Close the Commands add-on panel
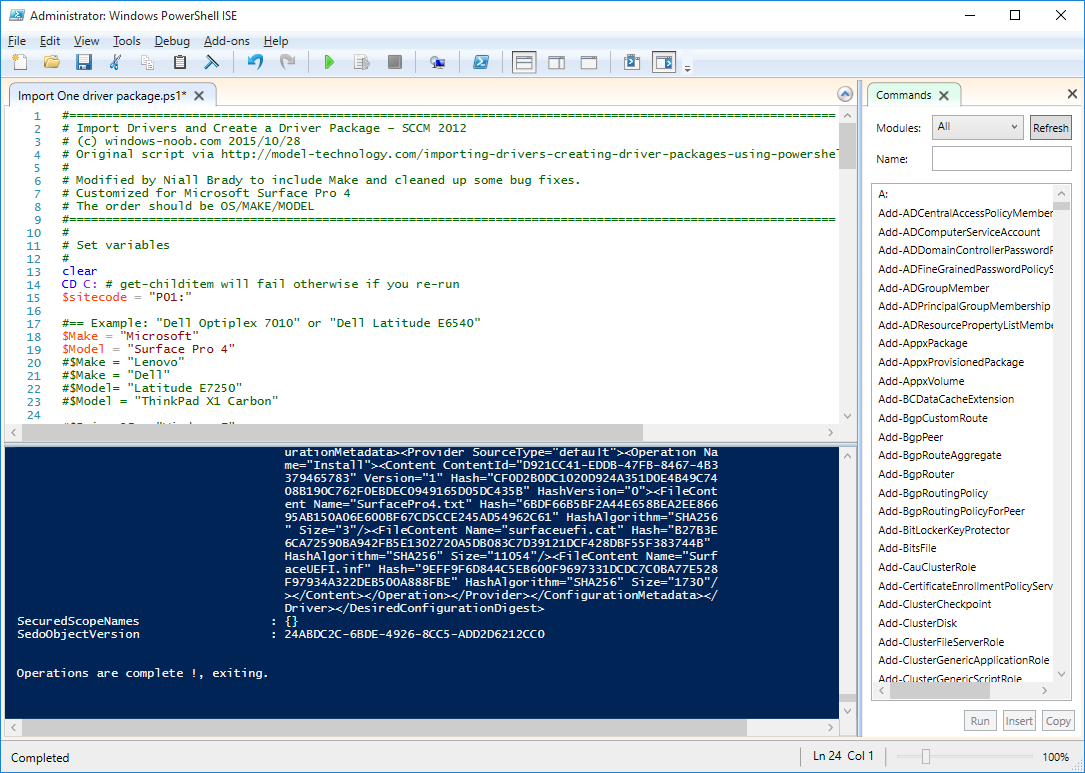This screenshot has height=773, width=1085. pyautogui.click(x=1072, y=94)
